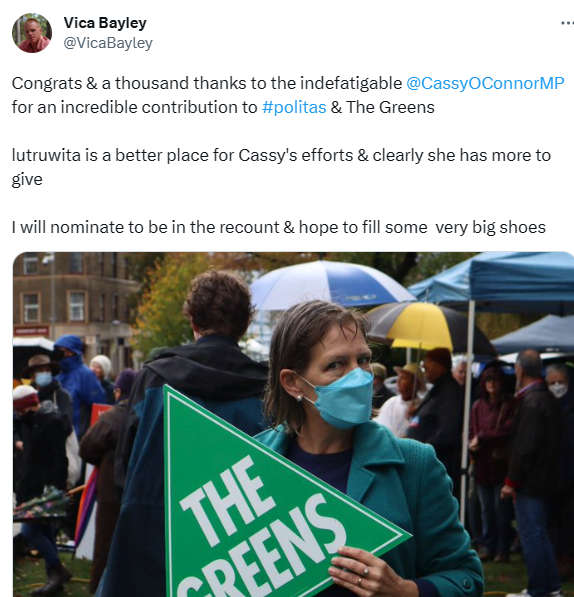
Task: Follow the #politas hashtag
Action: point(294,107)
